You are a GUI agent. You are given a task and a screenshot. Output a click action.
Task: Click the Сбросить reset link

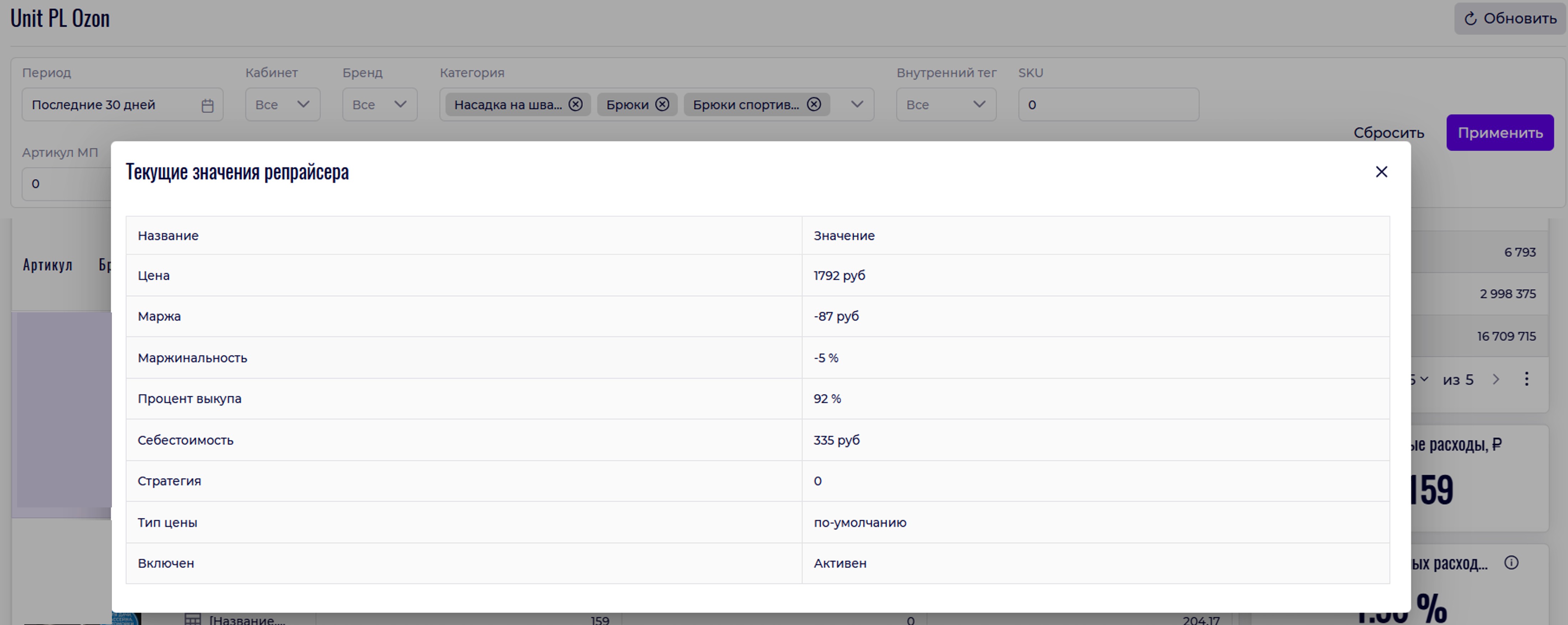pyautogui.click(x=1388, y=133)
